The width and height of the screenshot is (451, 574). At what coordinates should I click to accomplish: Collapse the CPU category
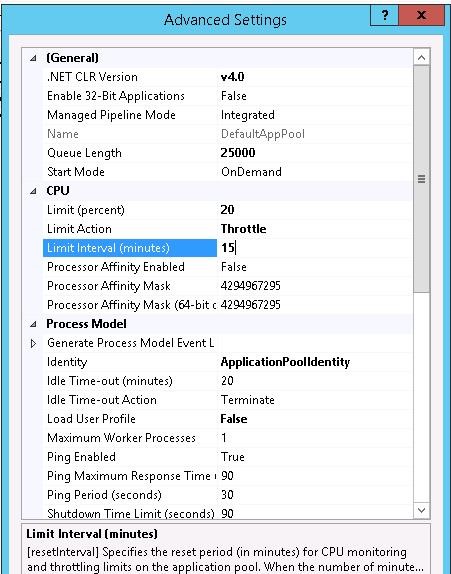(33, 191)
